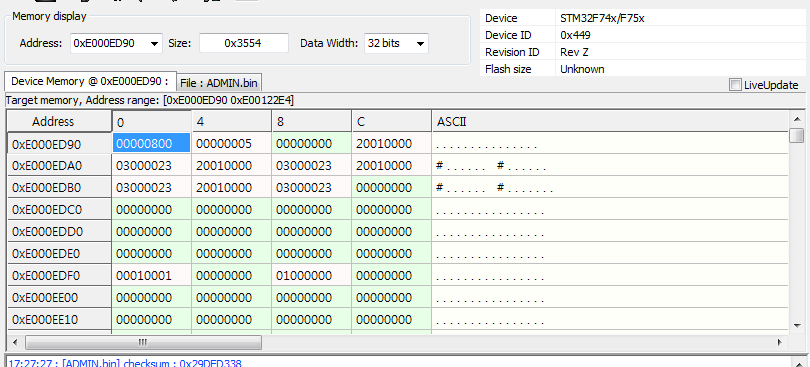Image resolution: width=810 pixels, height=367 pixels.
Task: Click the horizontal scrollbar left arrow
Action: coord(15,342)
